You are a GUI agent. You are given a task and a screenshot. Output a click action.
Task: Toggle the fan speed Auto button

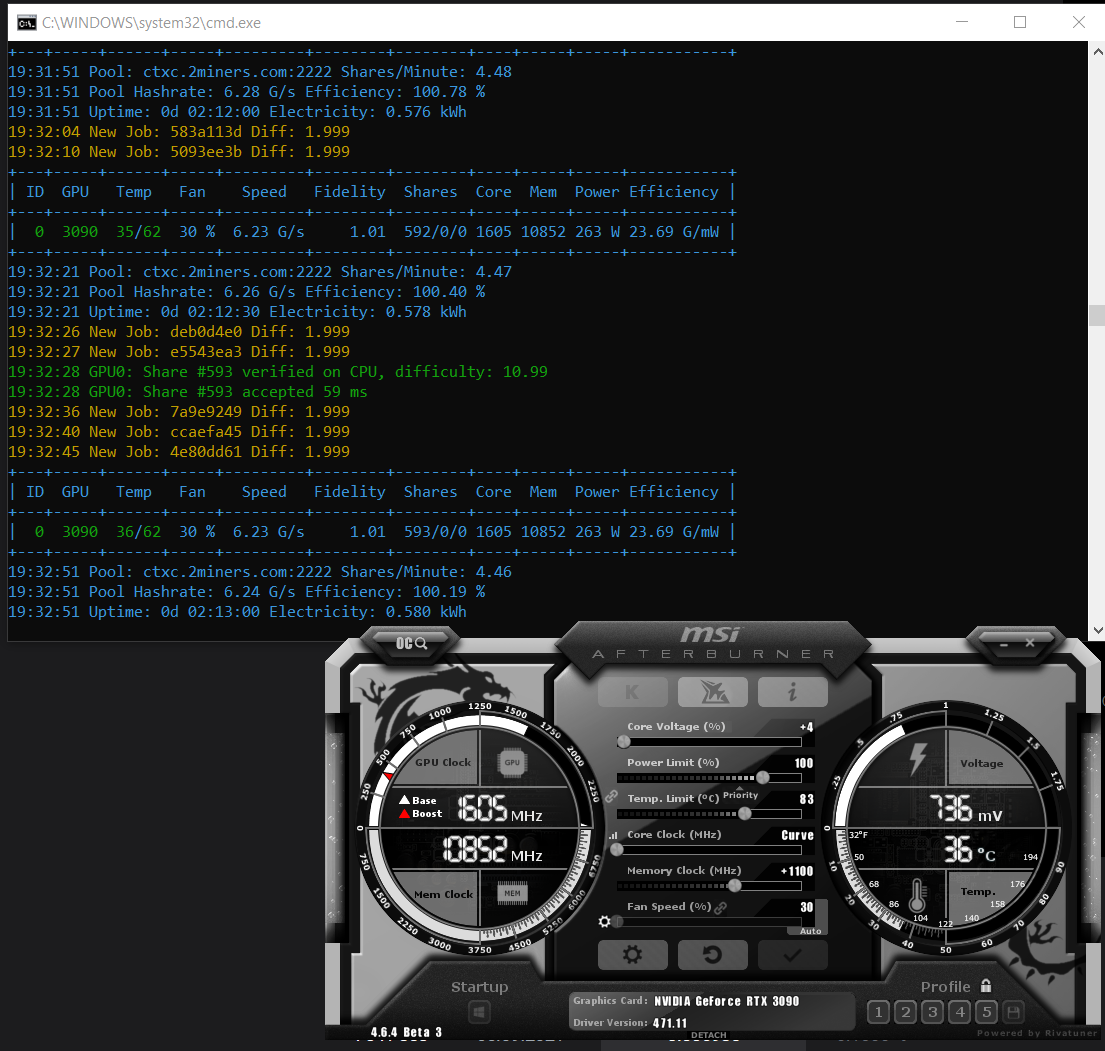click(x=810, y=931)
